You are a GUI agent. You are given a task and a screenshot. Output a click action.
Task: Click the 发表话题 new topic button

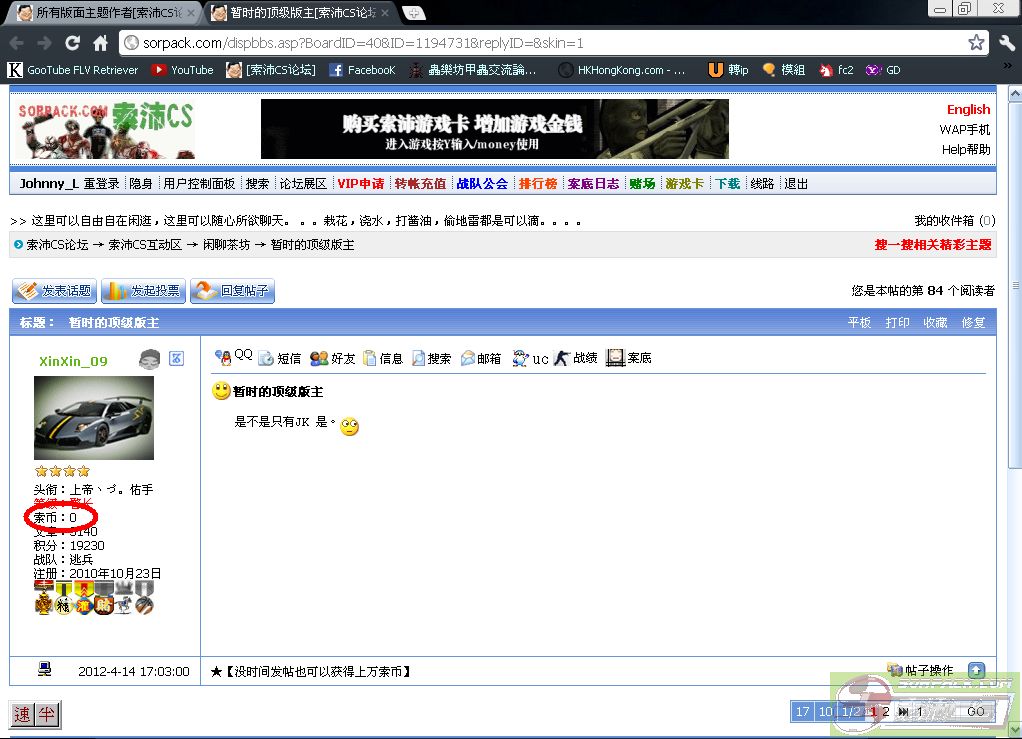coord(55,291)
